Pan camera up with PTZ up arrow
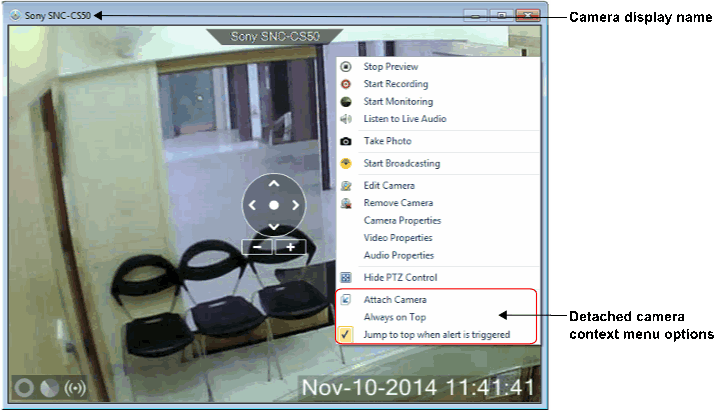The image size is (714, 410). [273, 183]
